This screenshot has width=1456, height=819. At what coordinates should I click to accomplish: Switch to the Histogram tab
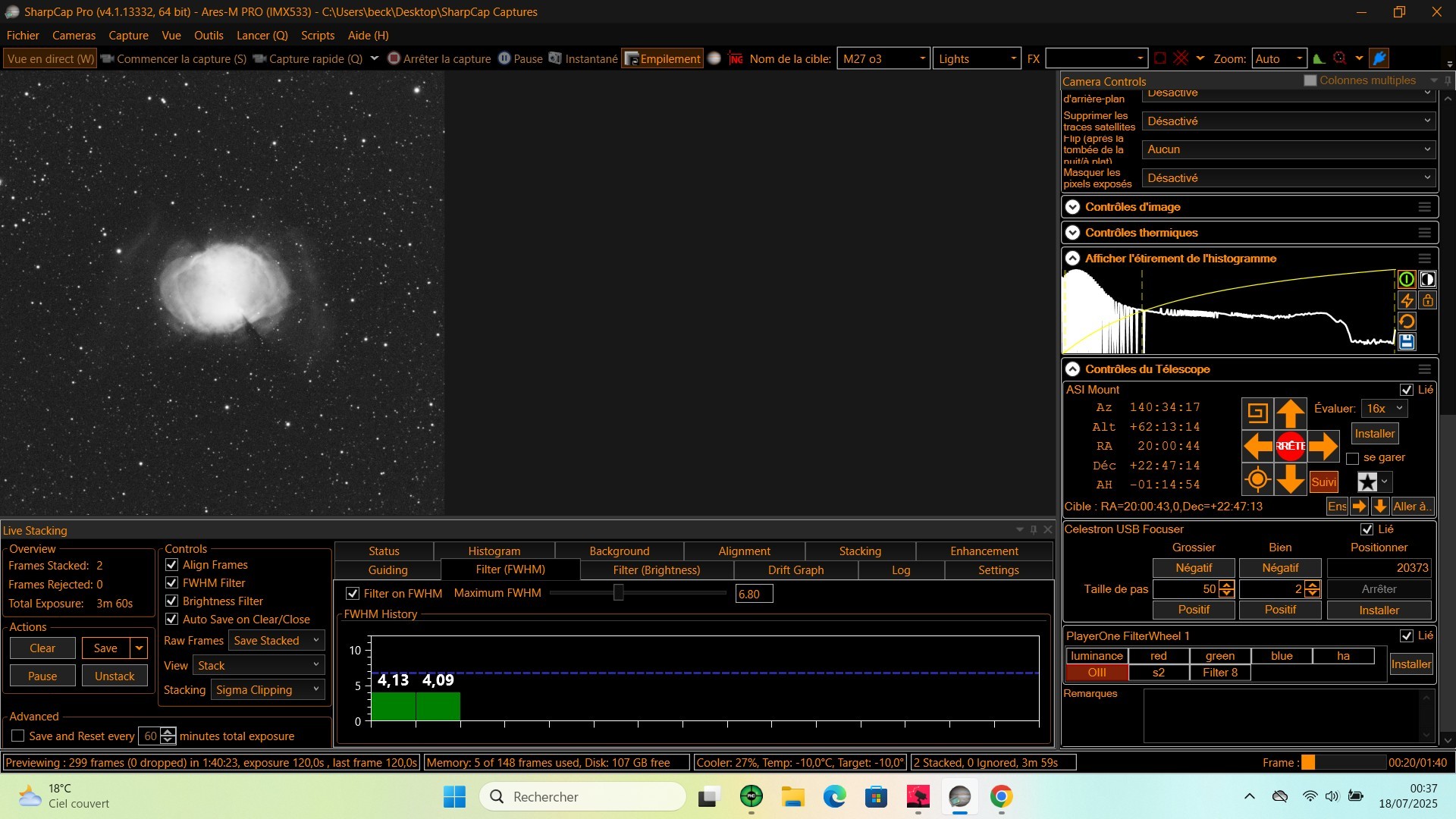pyautogui.click(x=494, y=551)
